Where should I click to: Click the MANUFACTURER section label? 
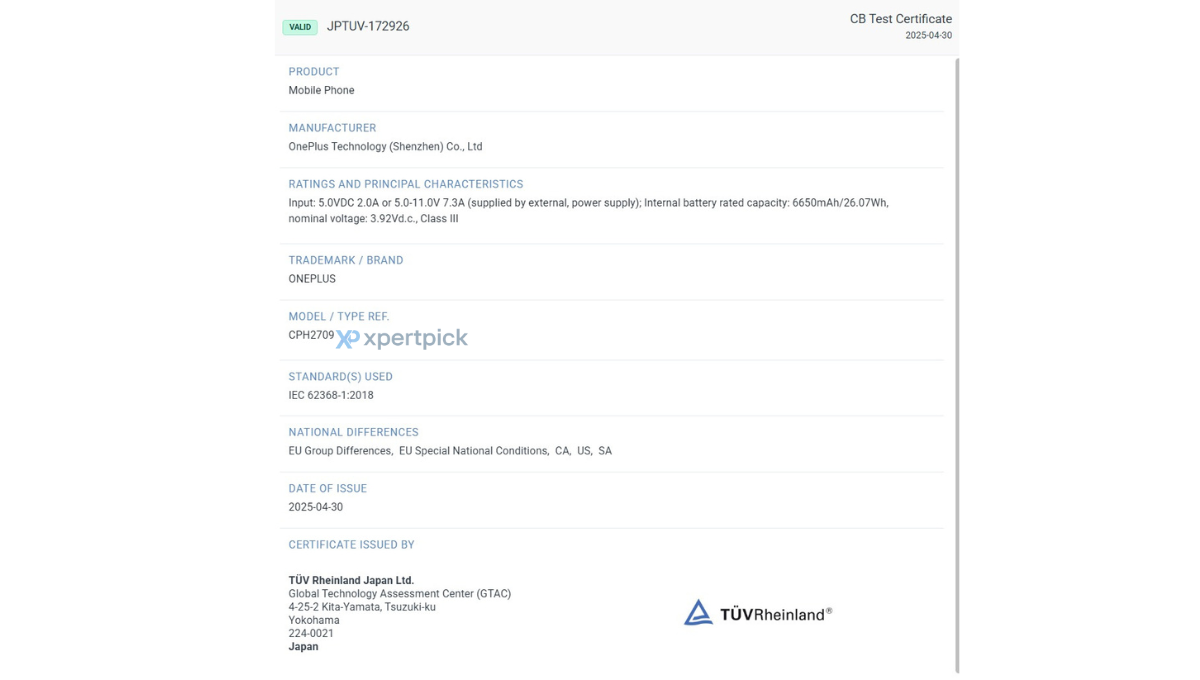tap(332, 128)
